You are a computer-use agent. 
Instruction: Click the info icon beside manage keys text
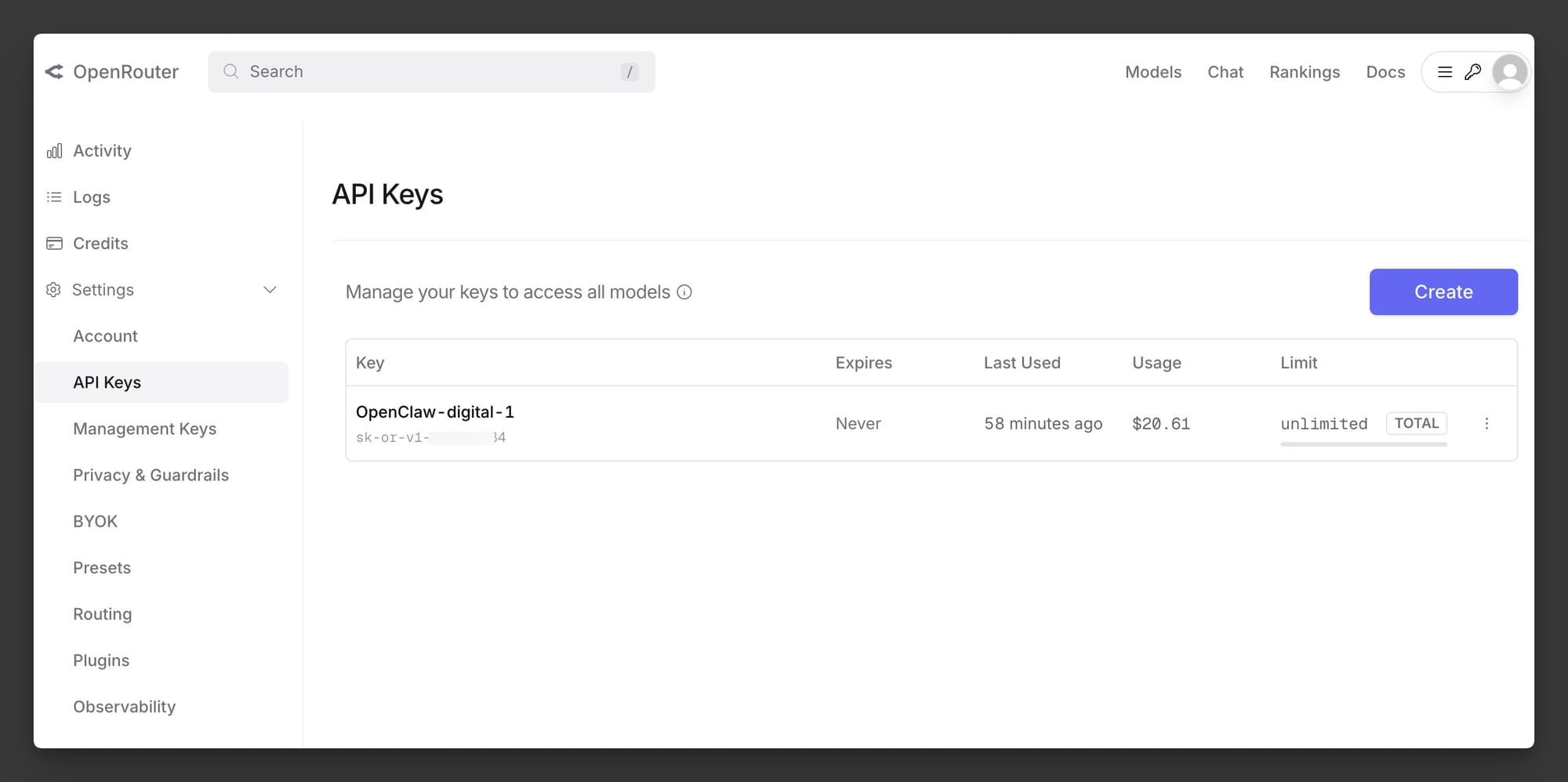[684, 292]
